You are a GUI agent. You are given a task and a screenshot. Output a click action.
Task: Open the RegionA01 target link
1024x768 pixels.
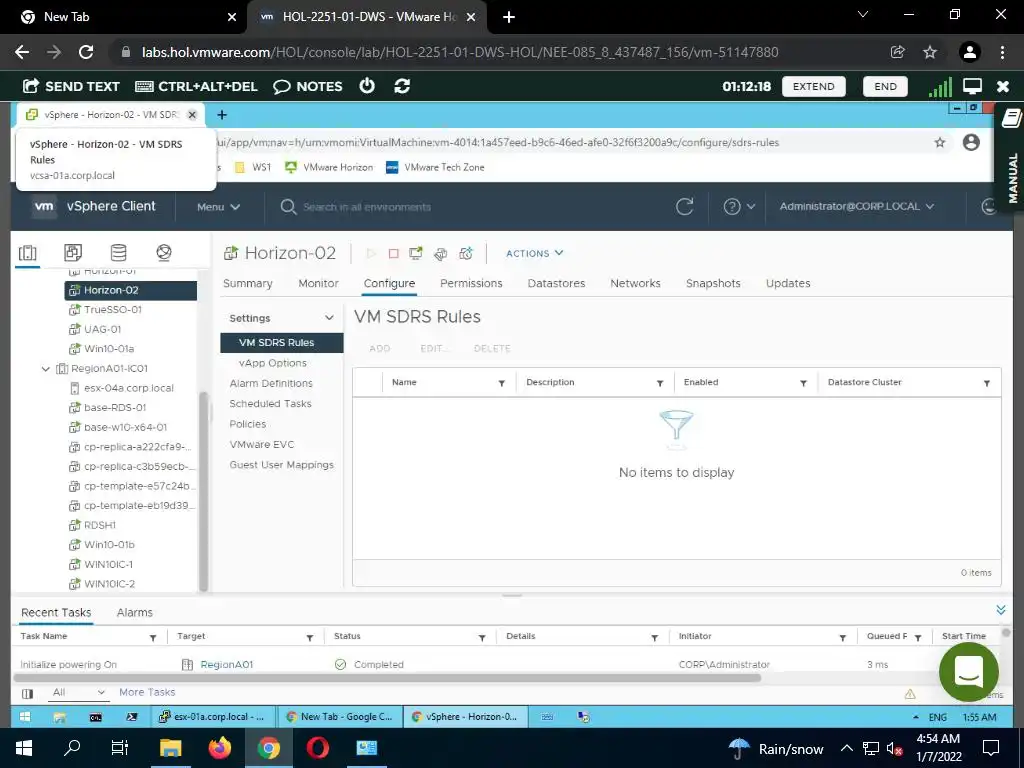pyautogui.click(x=227, y=665)
